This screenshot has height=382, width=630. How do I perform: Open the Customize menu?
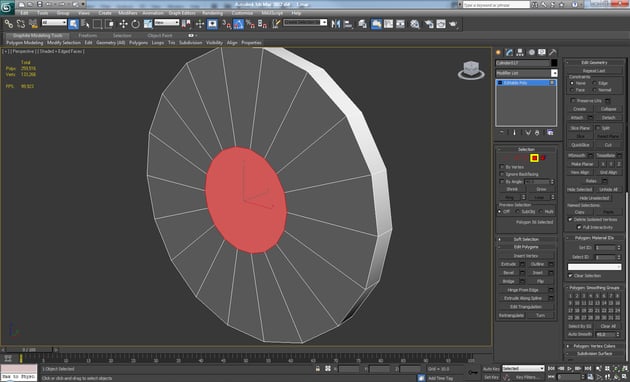pos(242,13)
